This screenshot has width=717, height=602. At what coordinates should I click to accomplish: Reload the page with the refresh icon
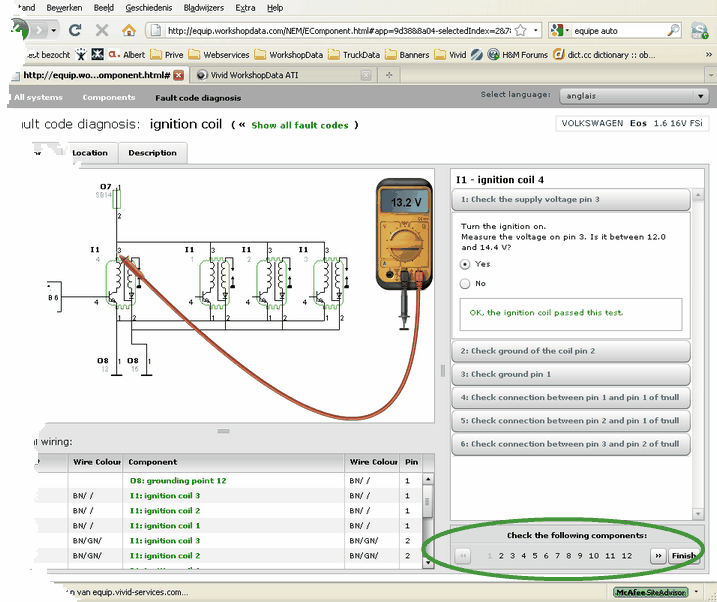pyautogui.click(x=75, y=31)
